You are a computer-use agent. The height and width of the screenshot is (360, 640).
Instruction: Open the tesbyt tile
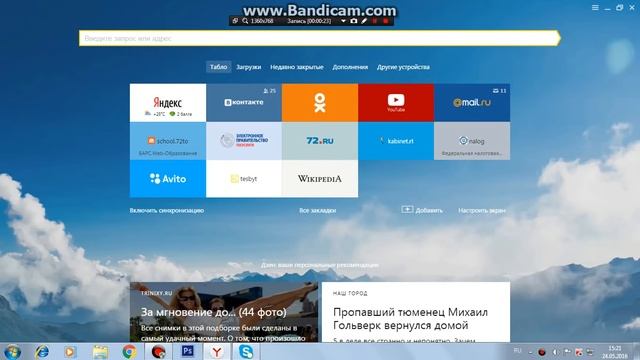(x=244, y=179)
